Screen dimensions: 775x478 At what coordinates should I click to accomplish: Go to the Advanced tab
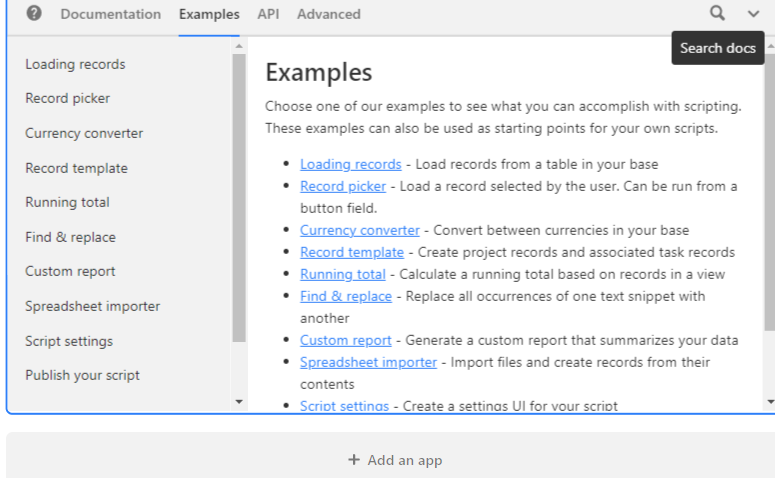coord(329,14)
